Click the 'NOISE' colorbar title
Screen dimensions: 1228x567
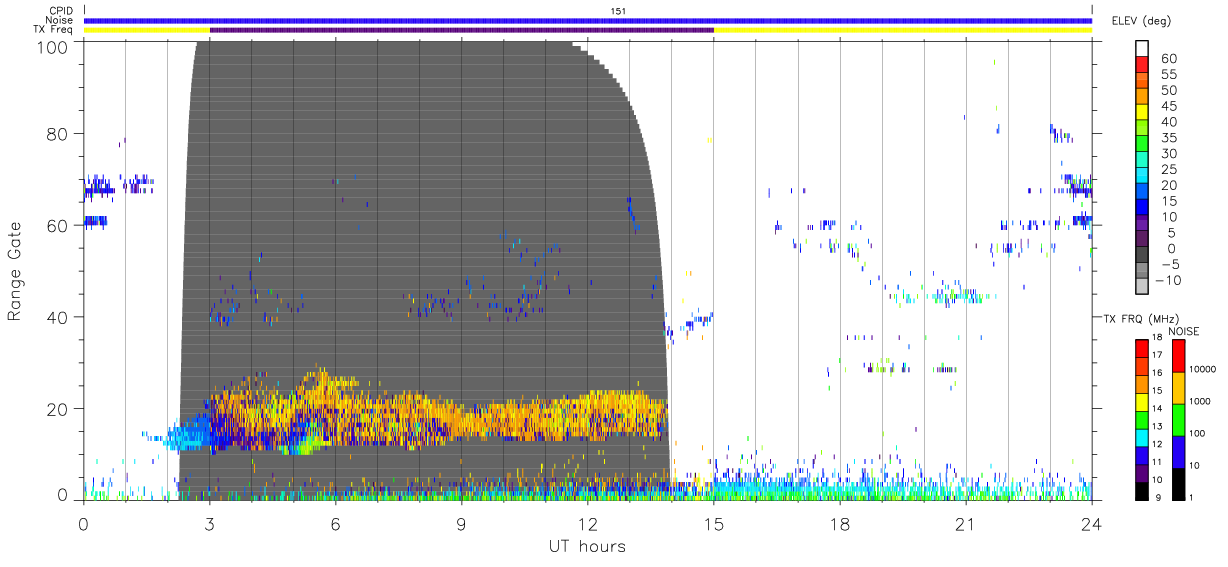[x=1184, y=331]
